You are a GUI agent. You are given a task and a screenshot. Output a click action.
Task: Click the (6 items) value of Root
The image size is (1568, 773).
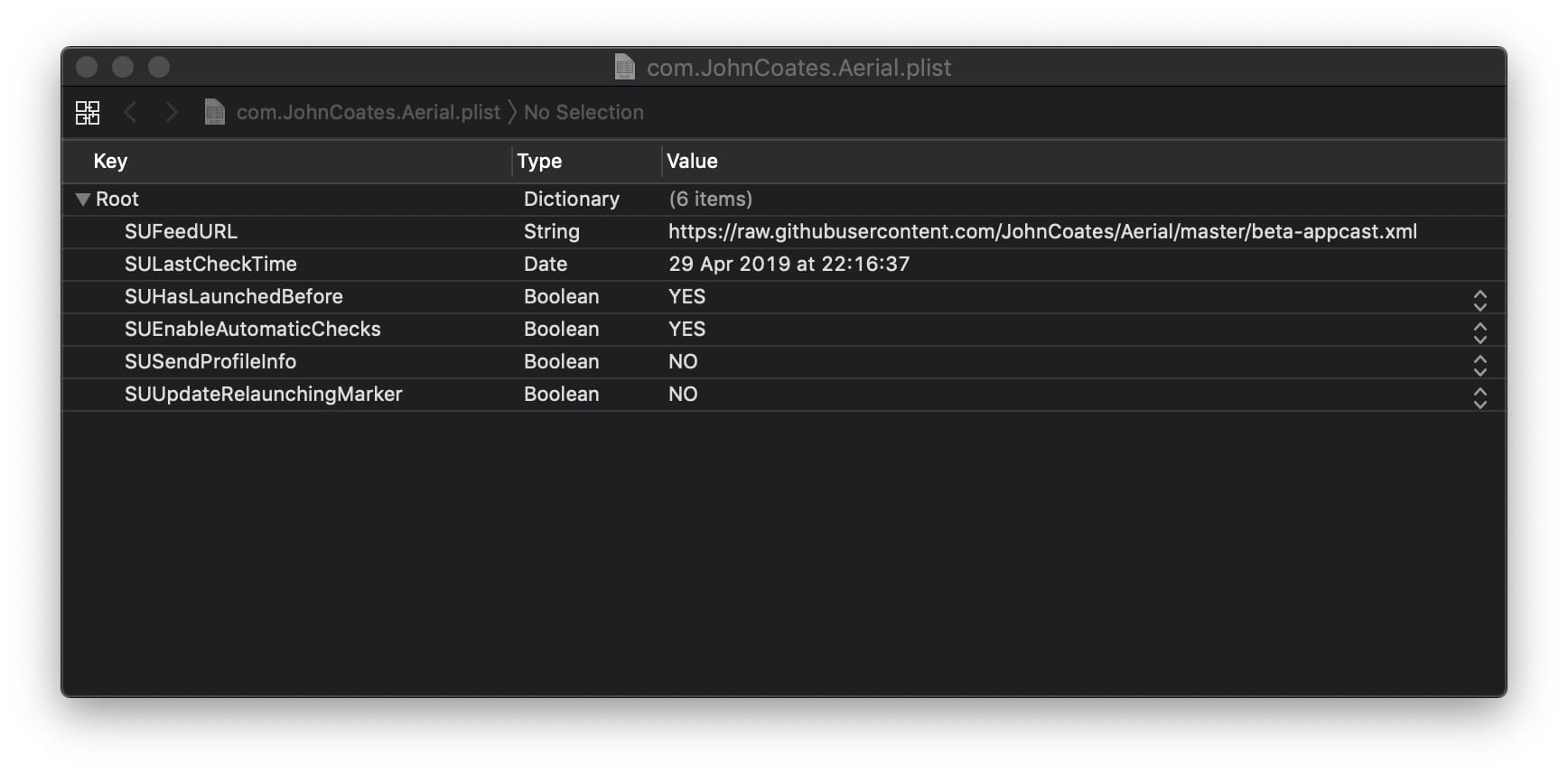(x=711, y=199)
